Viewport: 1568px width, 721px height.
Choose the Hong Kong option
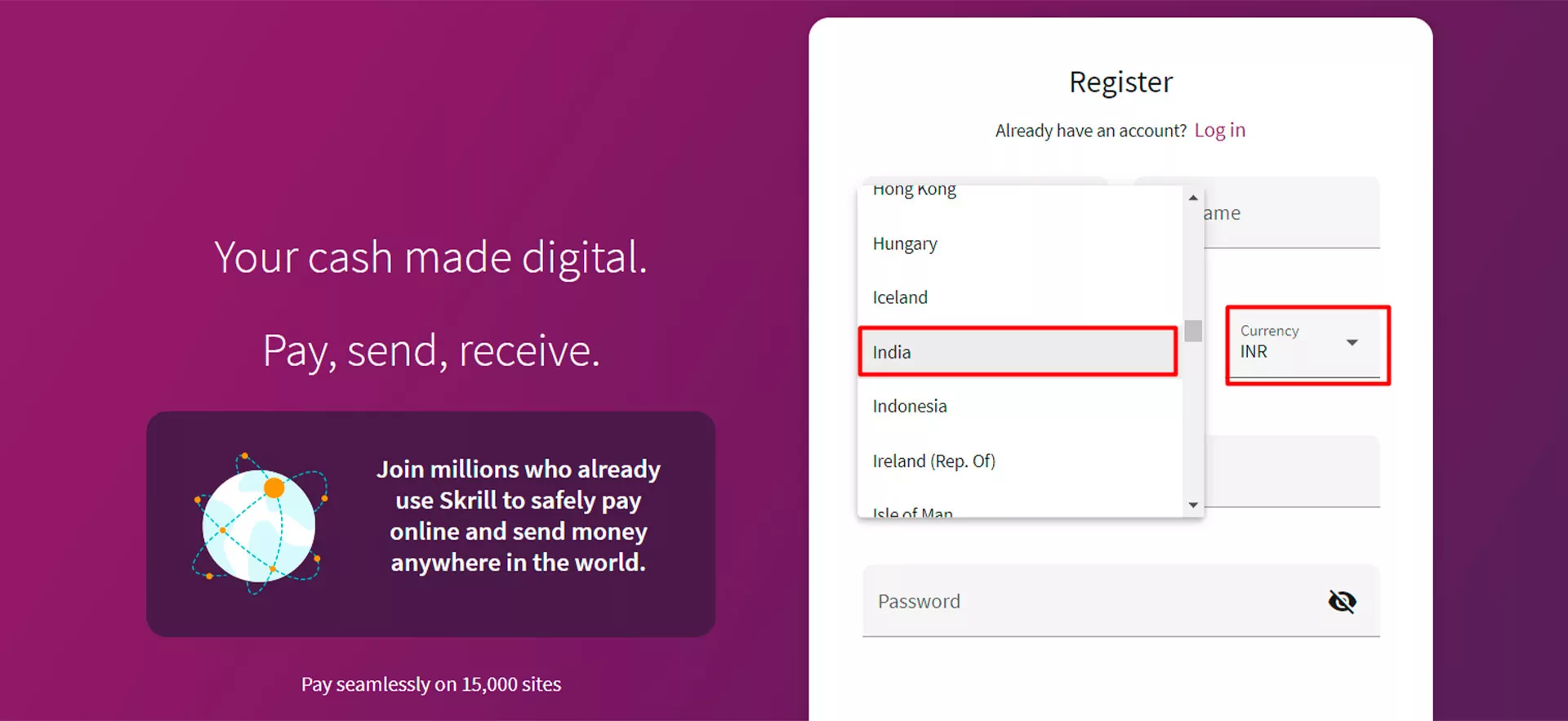point(914,191)
